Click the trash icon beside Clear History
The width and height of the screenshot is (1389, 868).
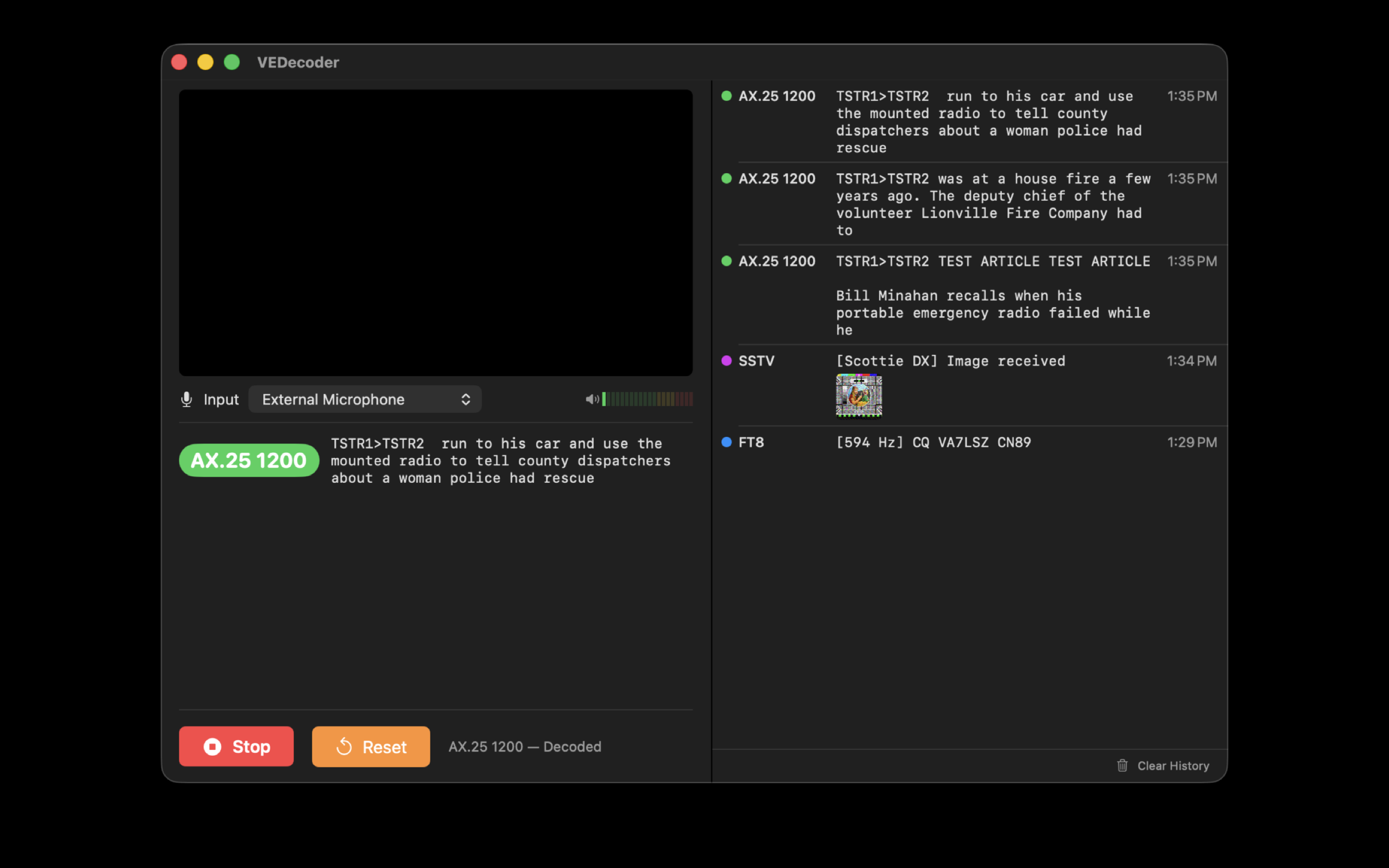point(1123,765)
